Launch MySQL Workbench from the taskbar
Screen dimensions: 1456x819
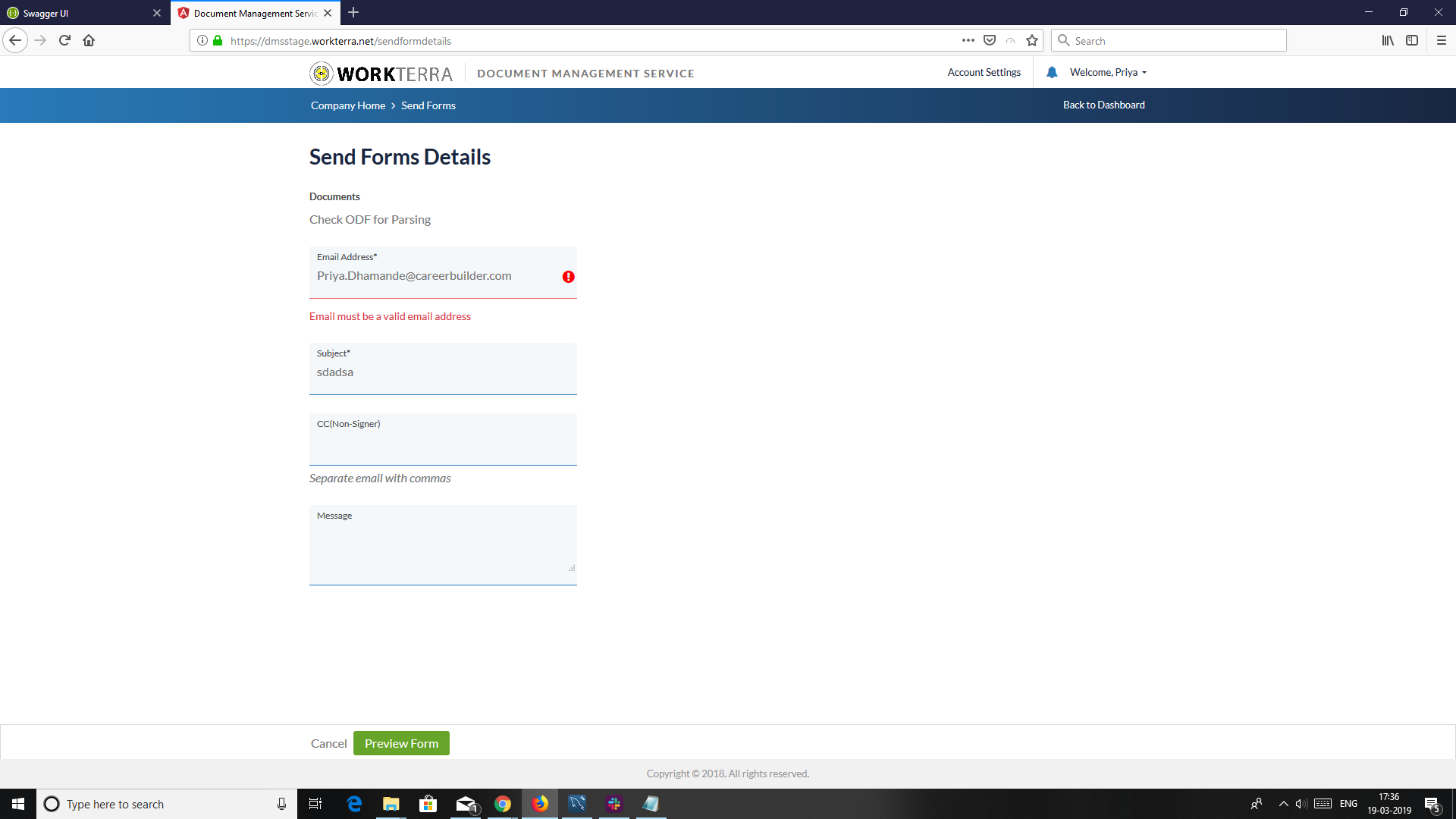click(x=577, y=804)
